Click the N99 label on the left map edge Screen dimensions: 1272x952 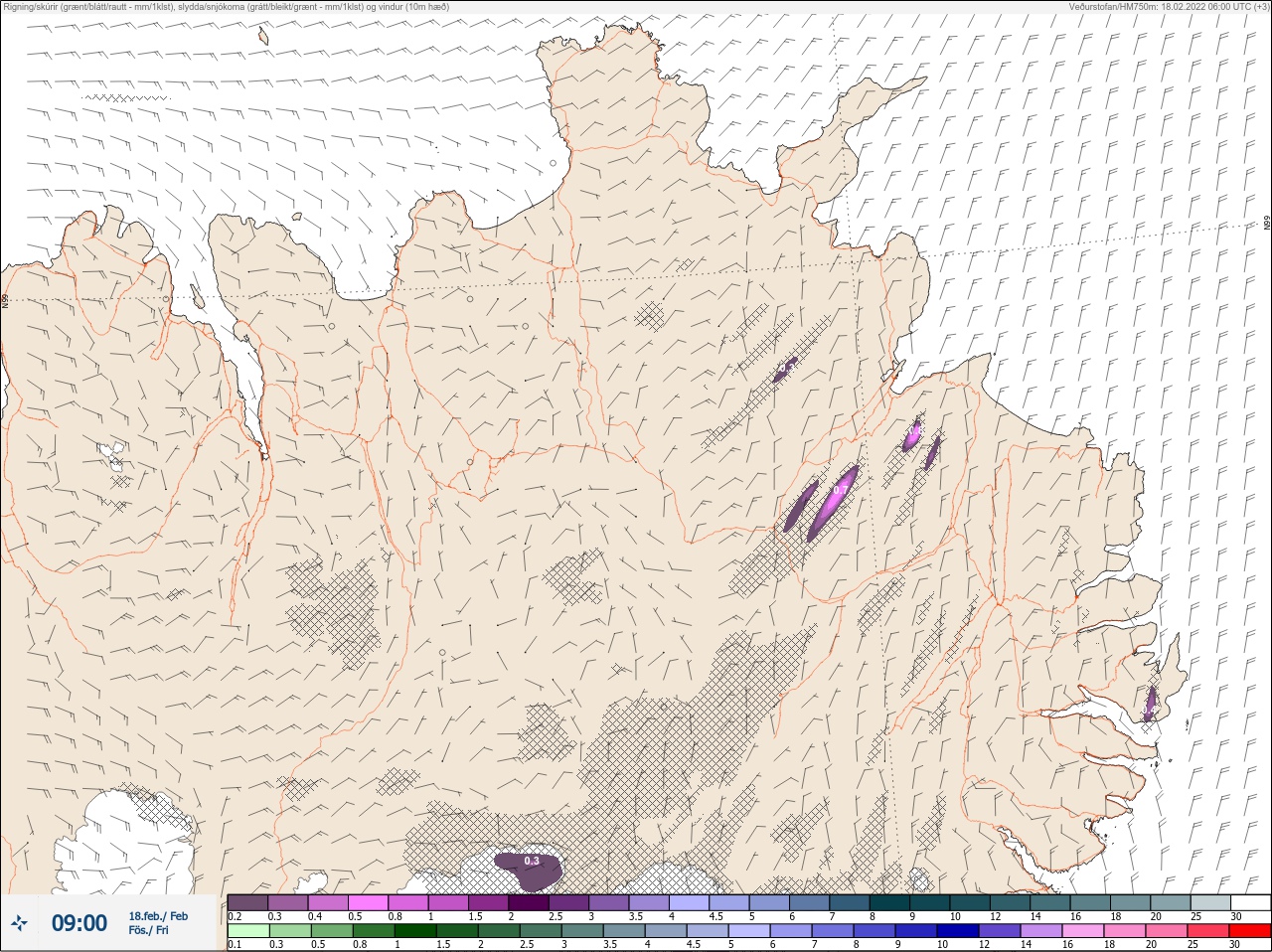[5, 300]
